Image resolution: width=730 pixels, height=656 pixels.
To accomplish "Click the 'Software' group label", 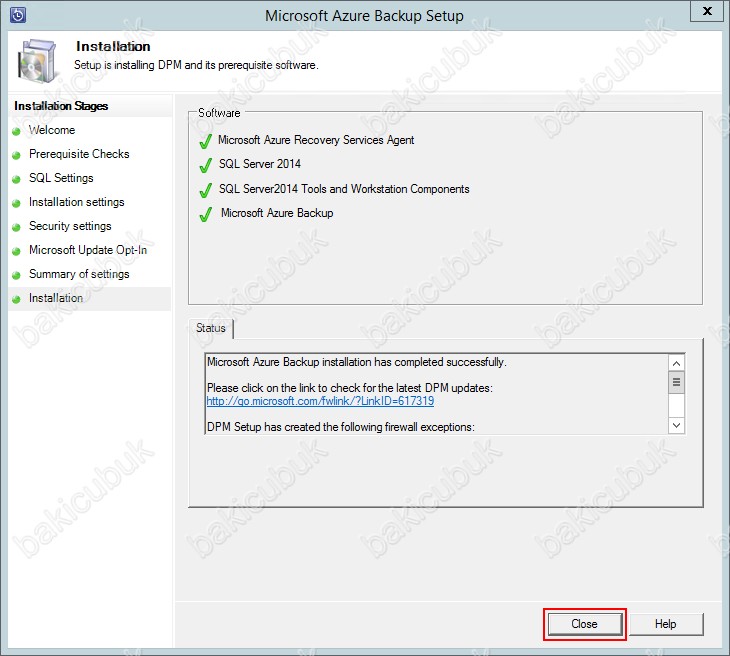I will coord(219,113).
